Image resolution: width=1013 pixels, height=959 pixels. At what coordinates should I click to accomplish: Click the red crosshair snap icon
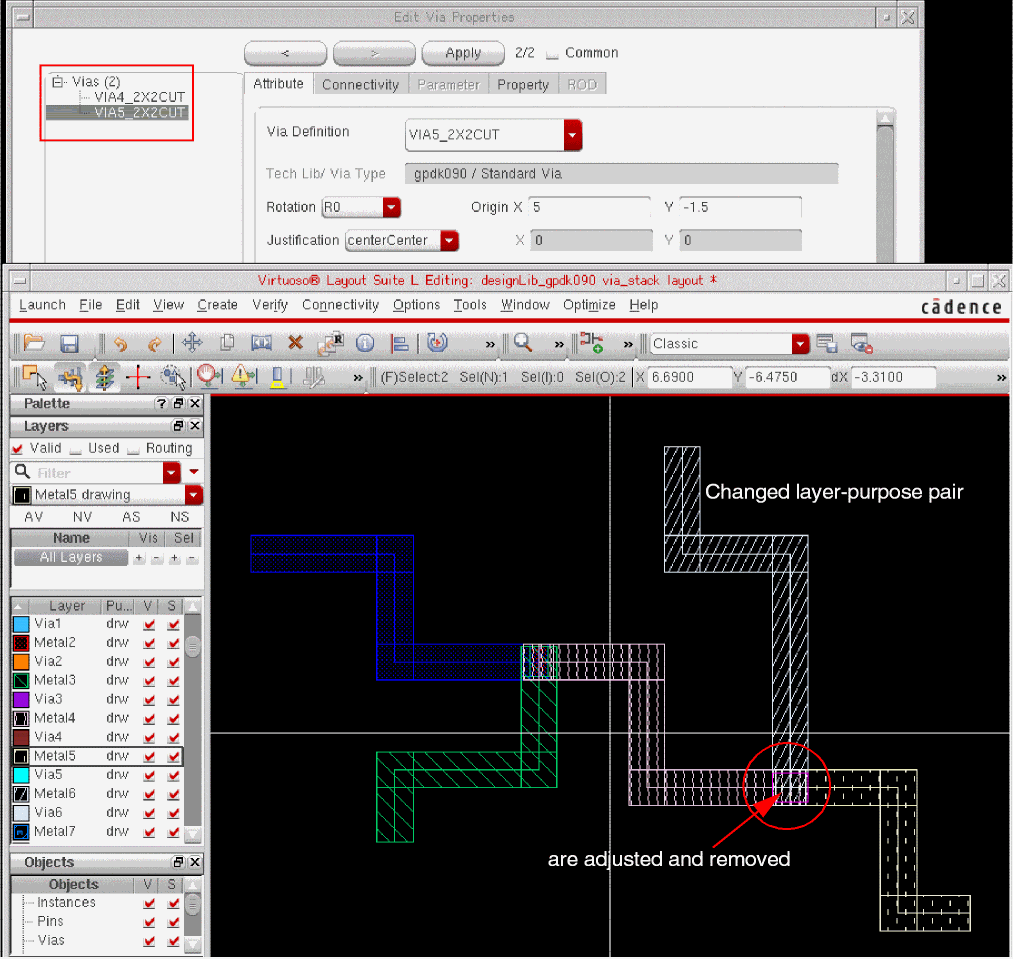point(138,377)
